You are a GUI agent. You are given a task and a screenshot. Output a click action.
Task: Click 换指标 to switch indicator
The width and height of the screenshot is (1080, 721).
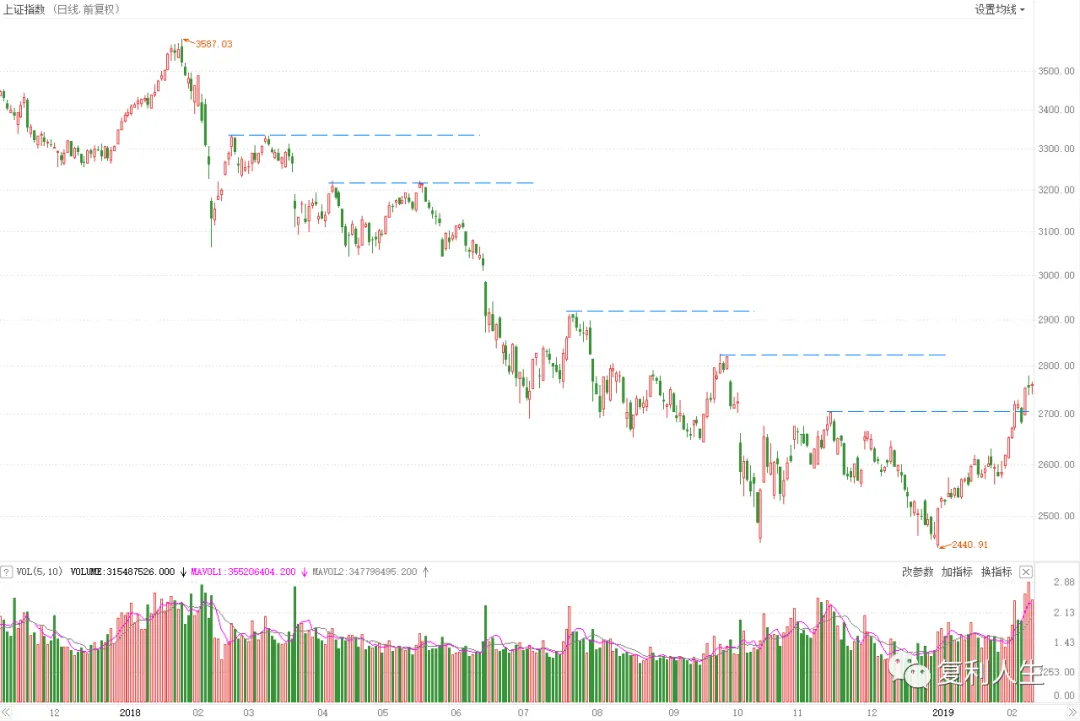(x=996, y=572)
